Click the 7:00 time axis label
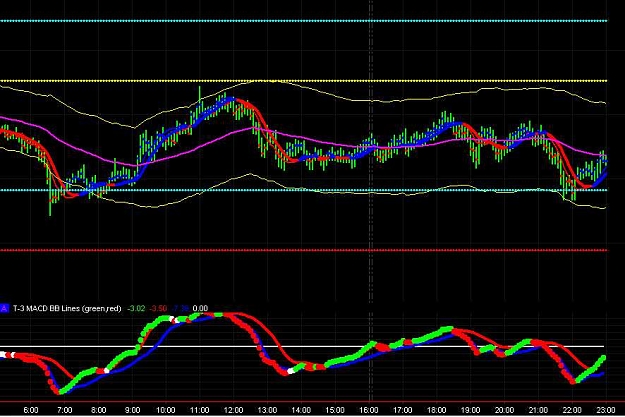625x417 pixels. [65, 410]
